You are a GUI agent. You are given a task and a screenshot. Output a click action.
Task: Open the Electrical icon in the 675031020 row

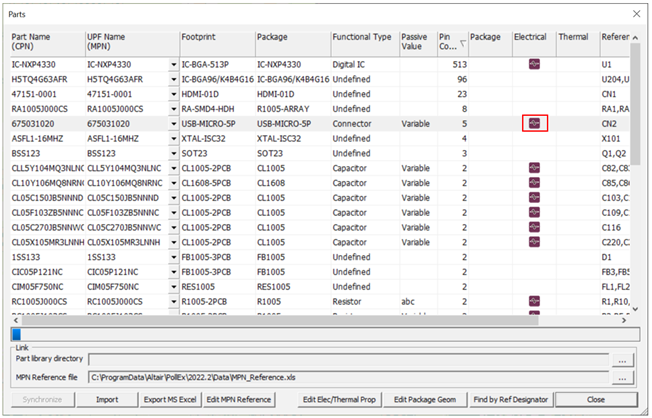click(x=534, y=124)
